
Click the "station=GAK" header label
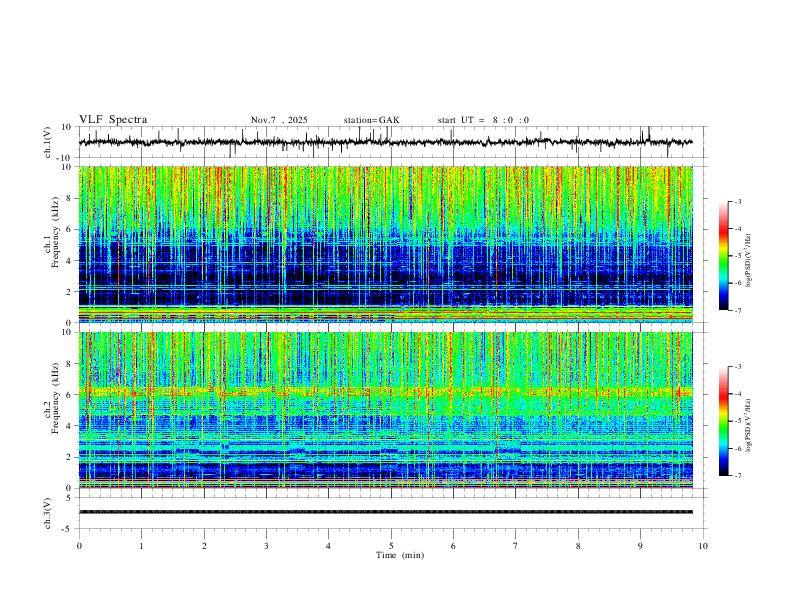[371, 120]
